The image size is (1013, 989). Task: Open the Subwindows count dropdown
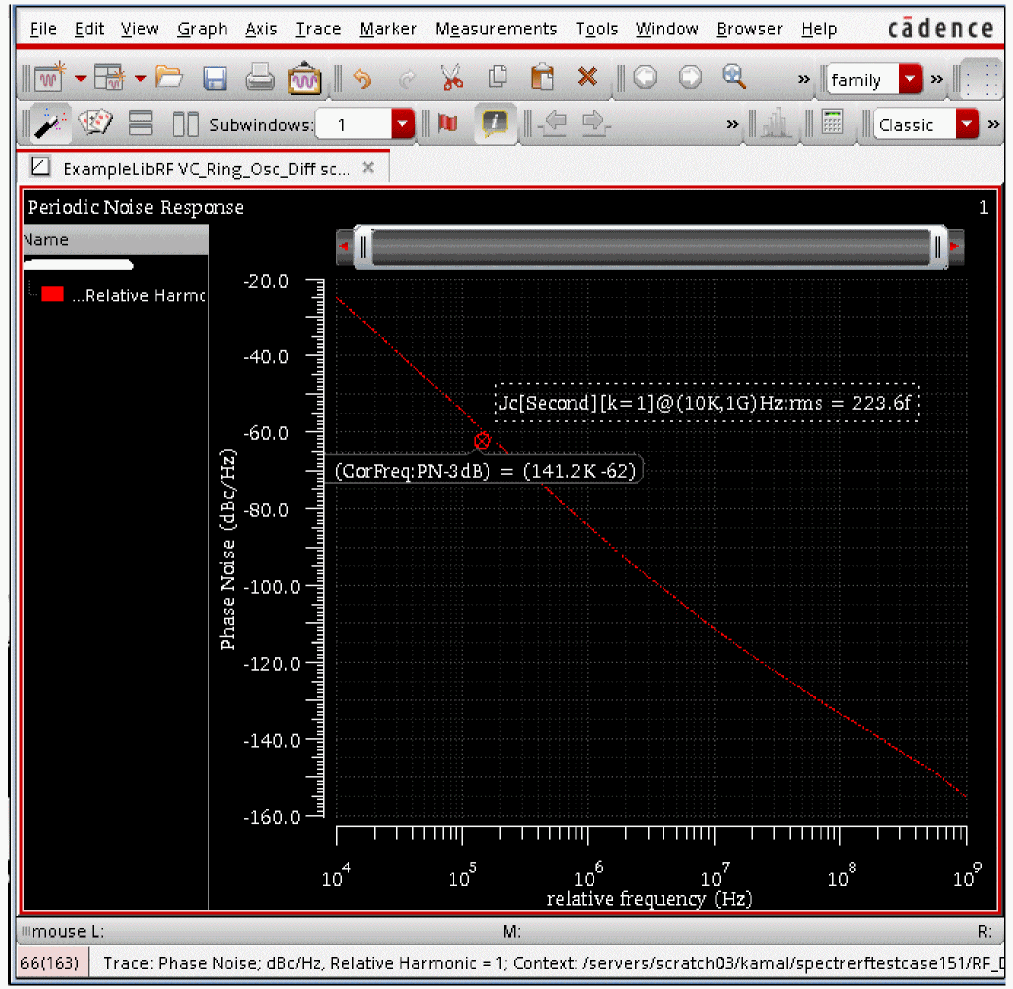coord(402,125)
